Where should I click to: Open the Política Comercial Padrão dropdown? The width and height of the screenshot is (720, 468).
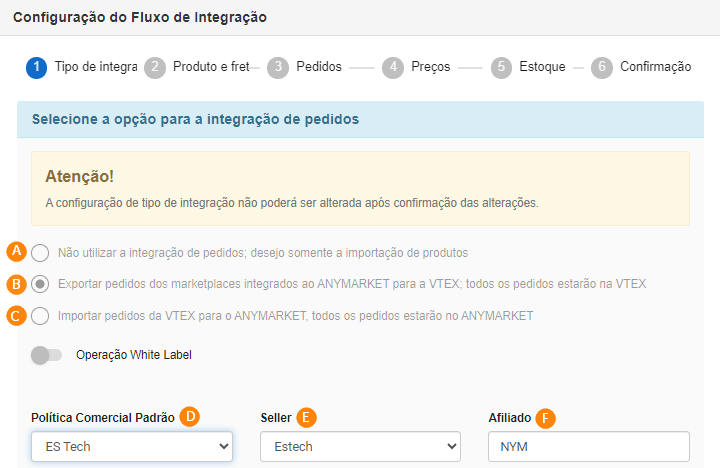tap(132, 447)
